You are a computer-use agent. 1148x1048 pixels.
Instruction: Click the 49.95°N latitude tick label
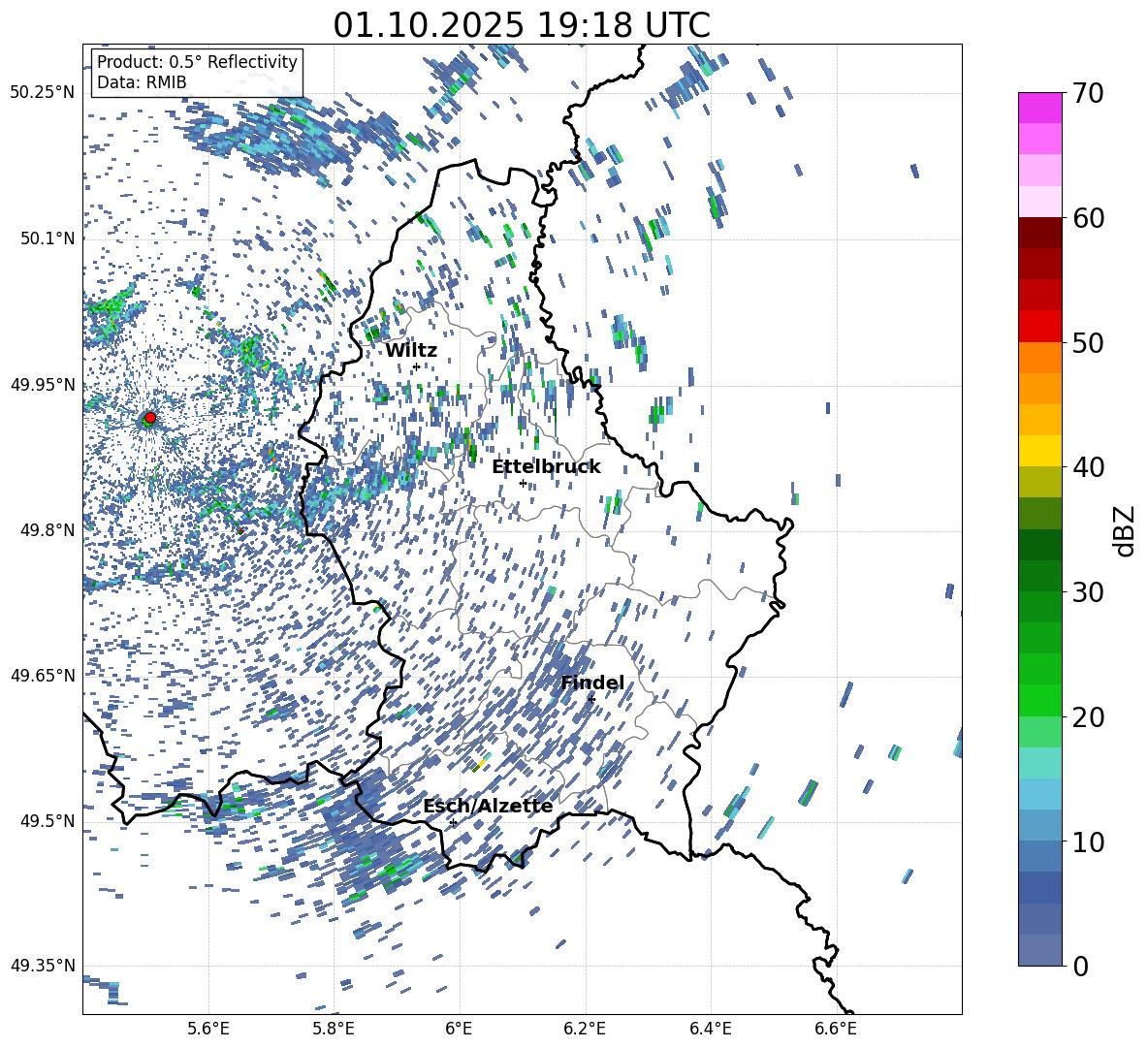tap(43, 385)
